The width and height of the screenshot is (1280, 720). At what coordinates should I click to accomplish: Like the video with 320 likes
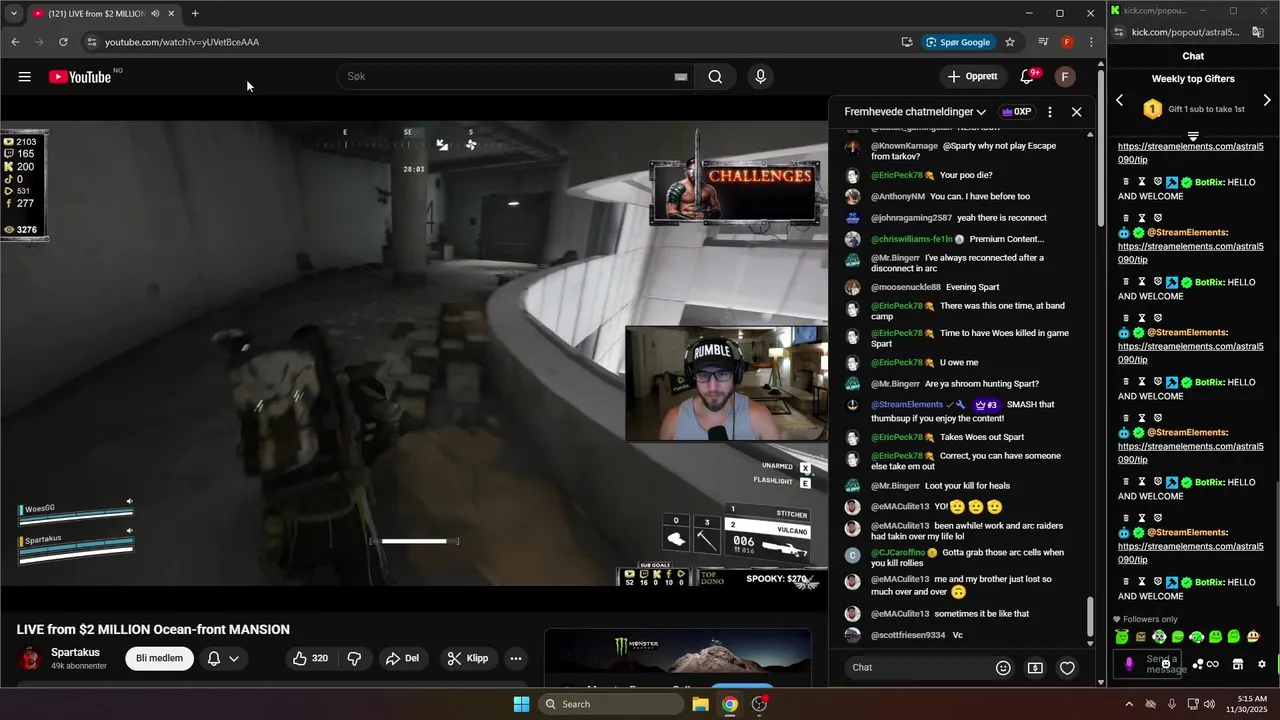310,658
